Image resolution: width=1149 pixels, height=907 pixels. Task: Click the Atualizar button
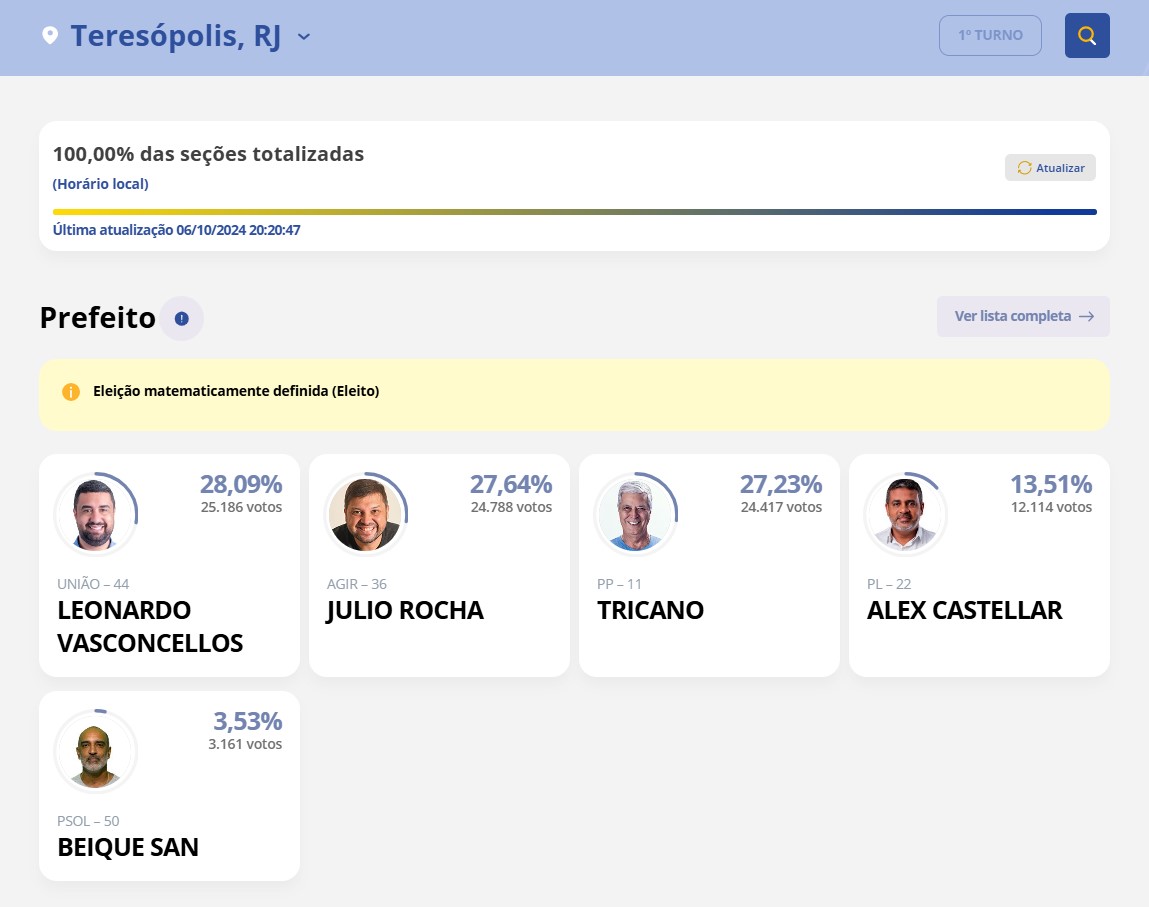(1050, 168)
